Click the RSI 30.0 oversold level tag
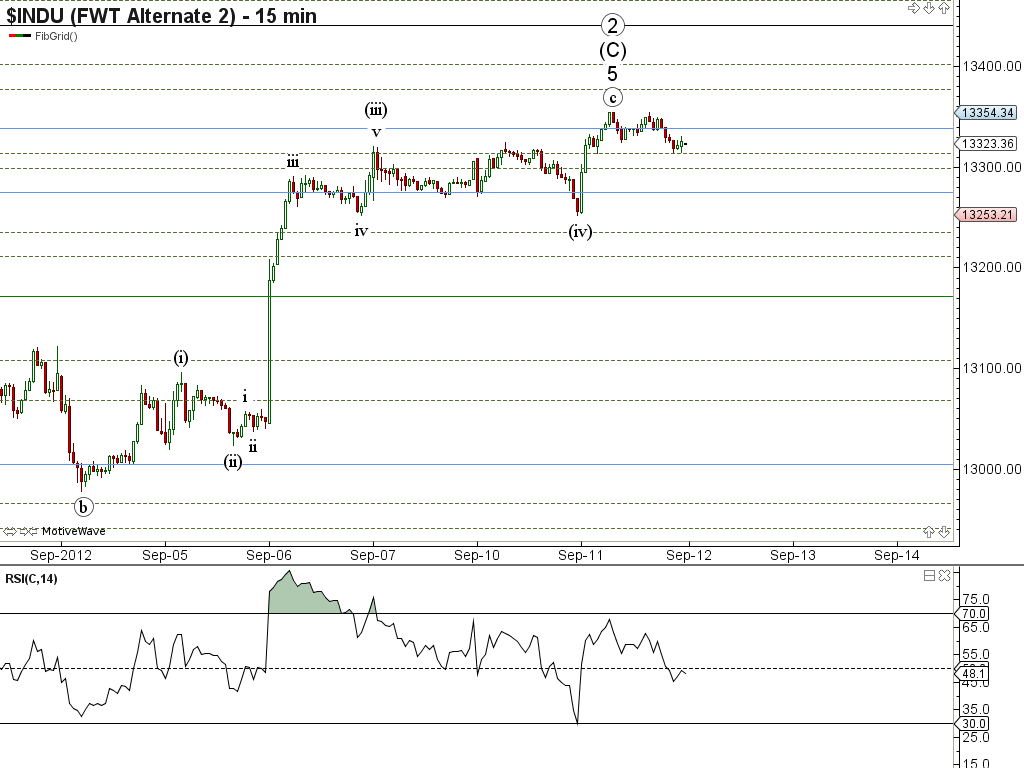The image size is (1024, 768). point(974,723)
